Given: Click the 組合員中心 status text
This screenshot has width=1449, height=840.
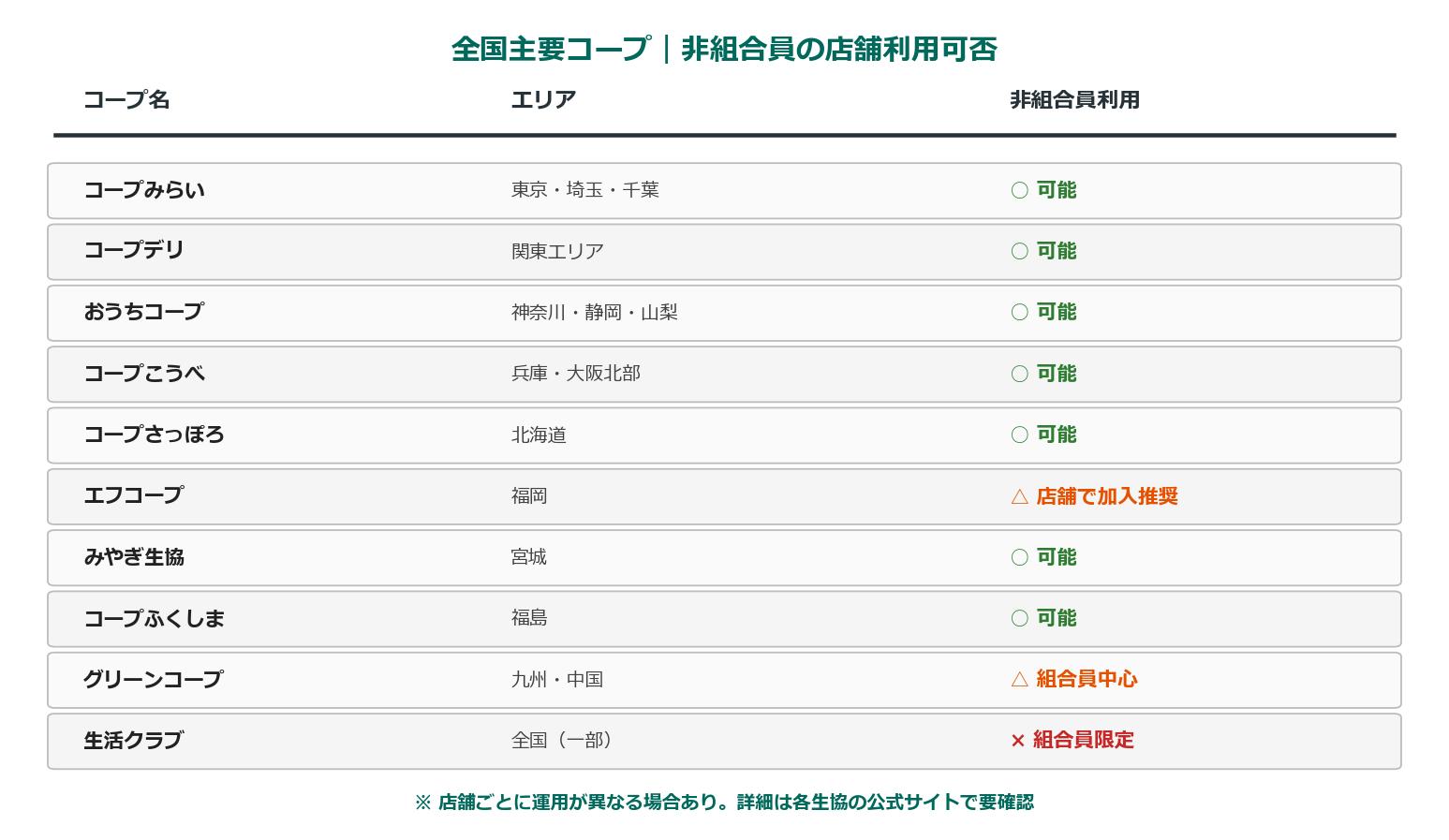Looking at the screenshot, I should click(1087, 679).
